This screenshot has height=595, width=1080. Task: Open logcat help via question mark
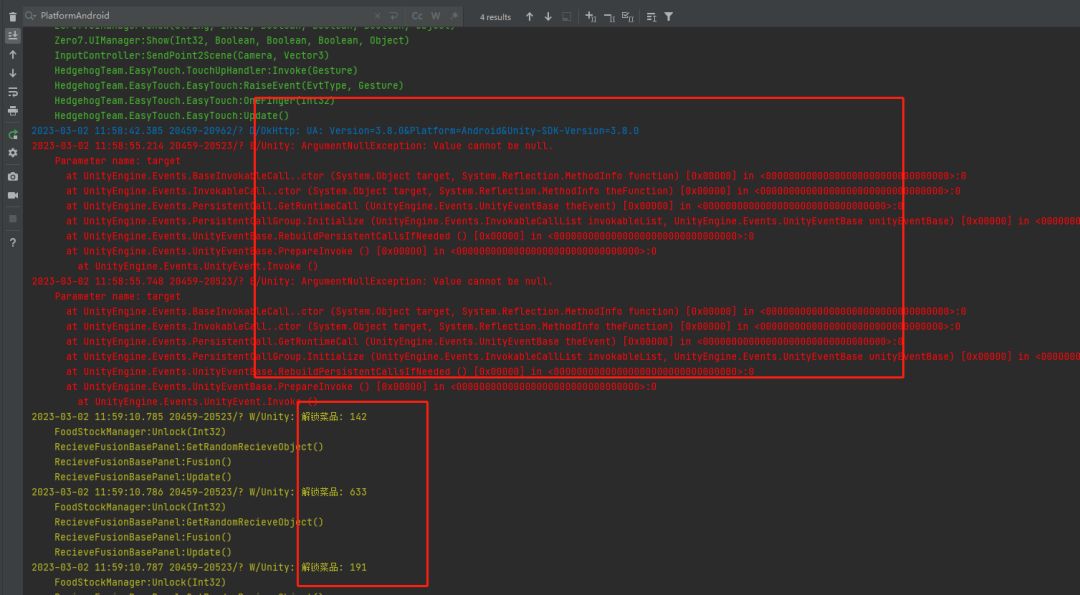pos(12,242)
